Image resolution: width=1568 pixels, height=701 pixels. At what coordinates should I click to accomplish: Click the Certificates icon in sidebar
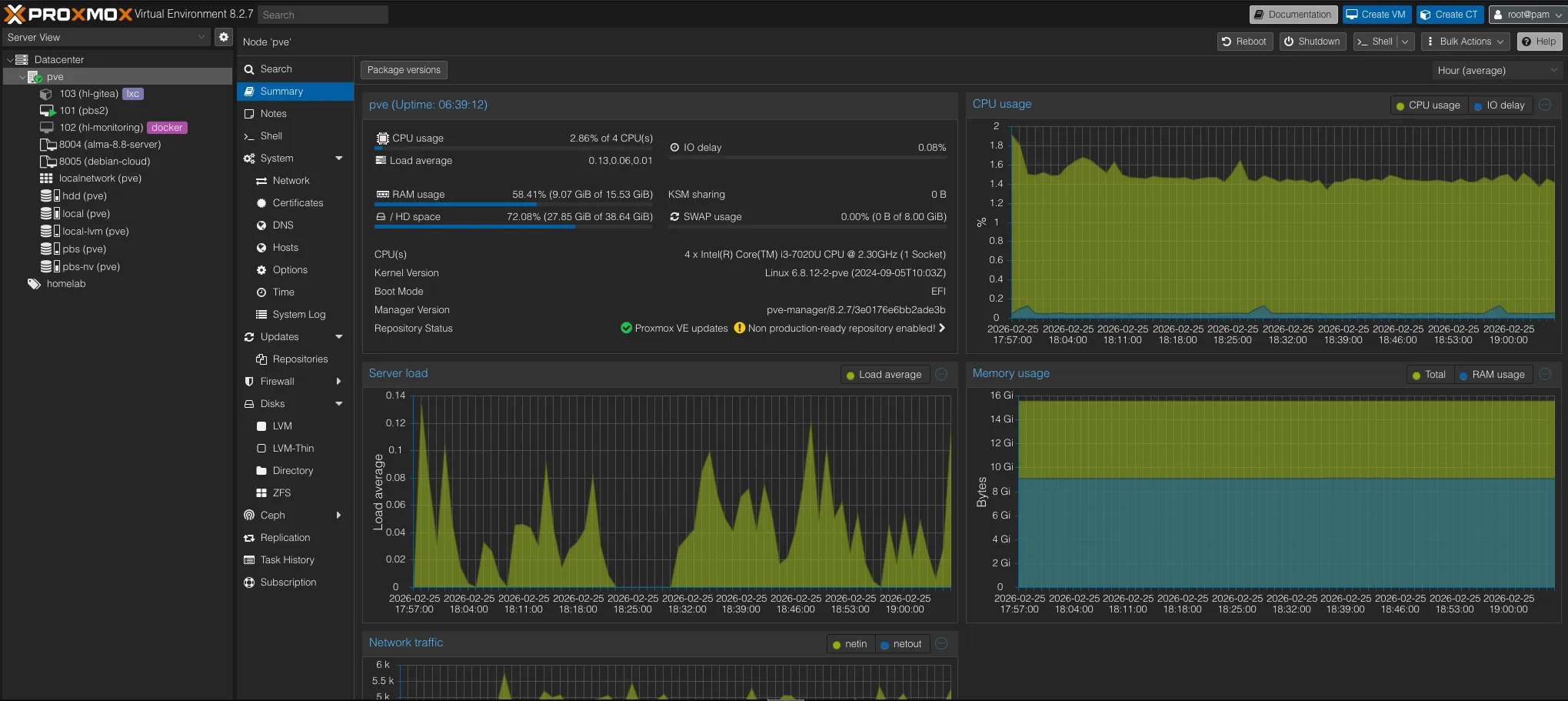pyautogui.click(x=261, y=203)
